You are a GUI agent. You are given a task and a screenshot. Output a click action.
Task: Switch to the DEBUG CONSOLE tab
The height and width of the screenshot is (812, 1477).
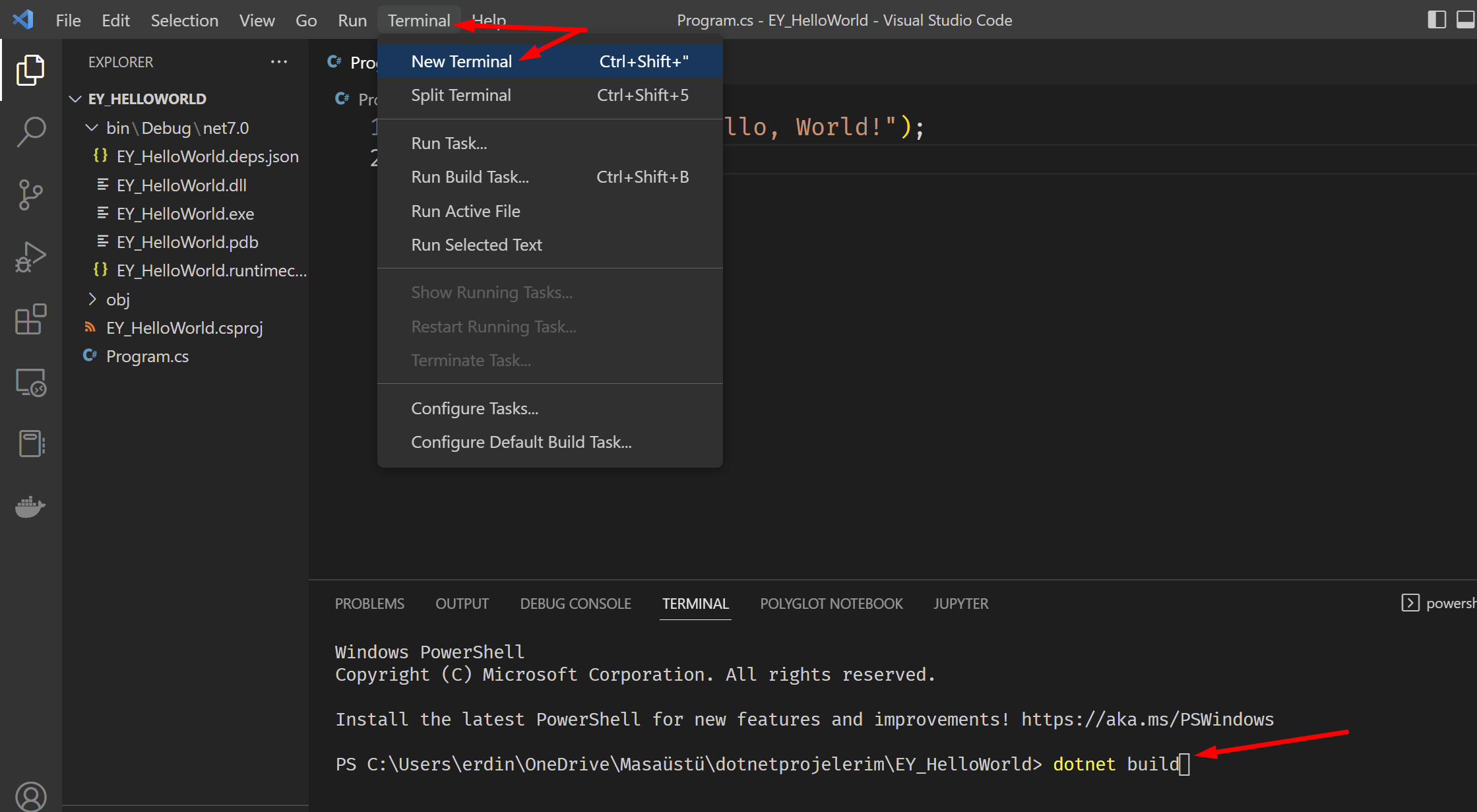point(575,604)
